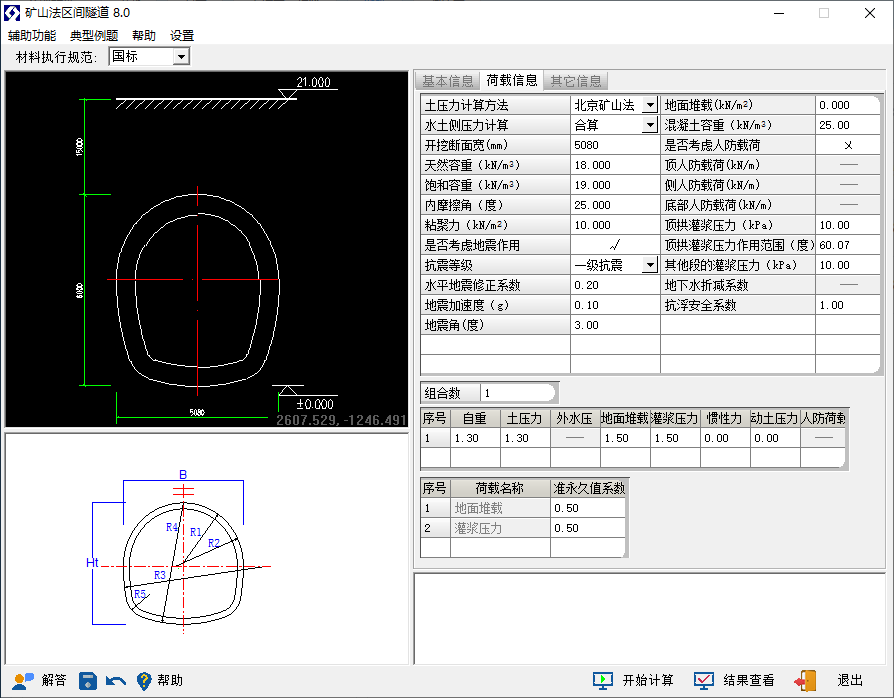Edit the 顶拱灌浆压力作用范围 value 60.07
The width and height of the screenshot is (894, 698).
point(848,245)
